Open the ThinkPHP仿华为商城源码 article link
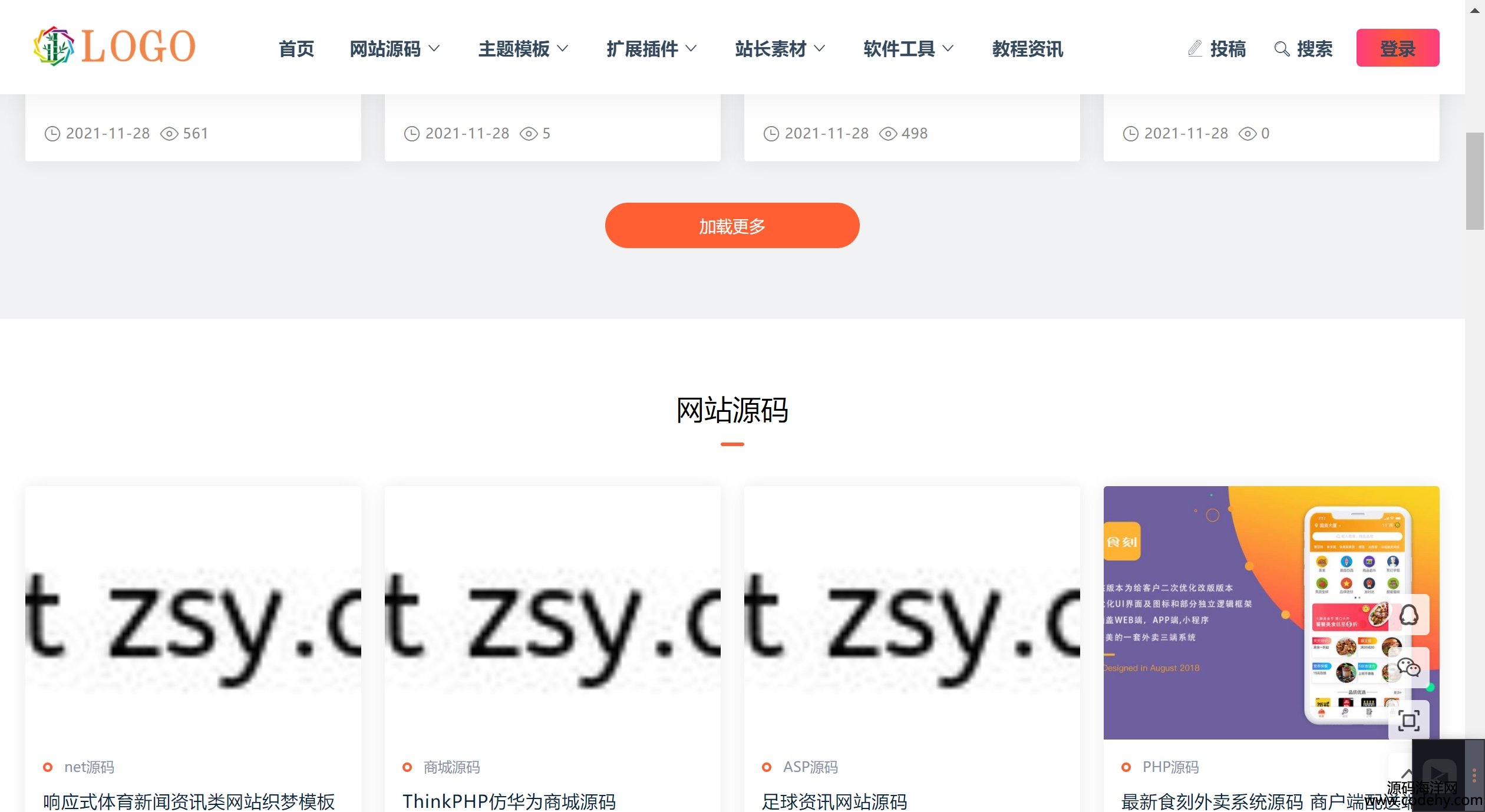 509,801
